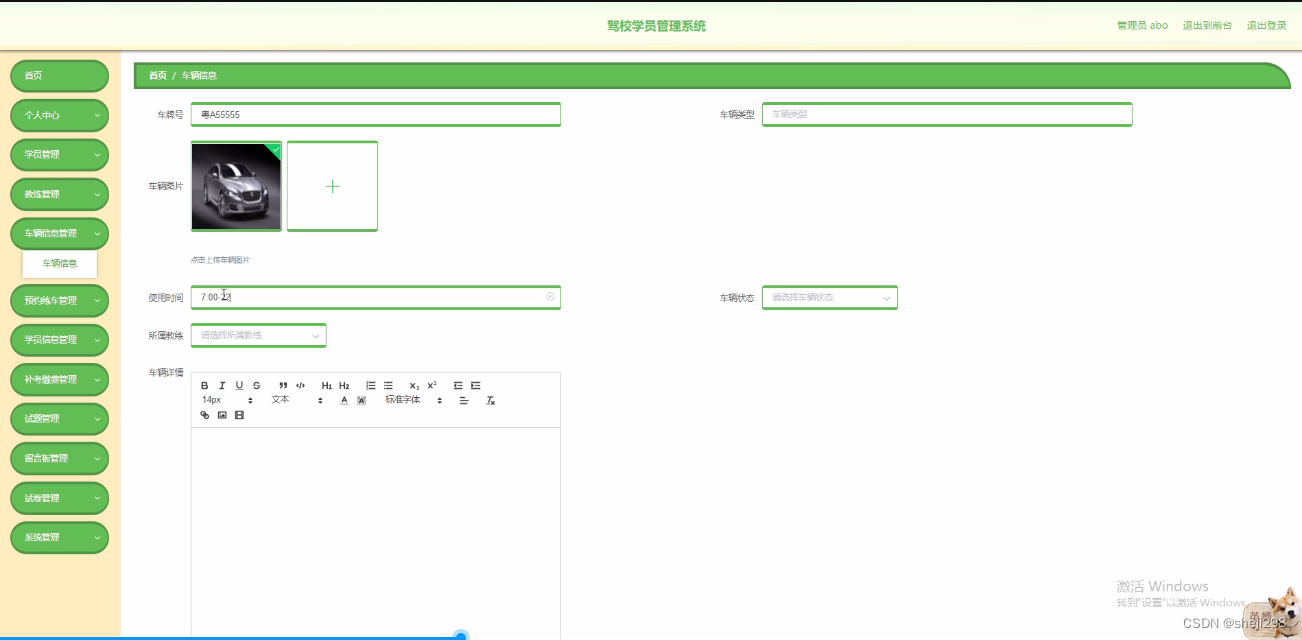
Task: Click 退出登录 to log out
Action: click(1266, 25)
